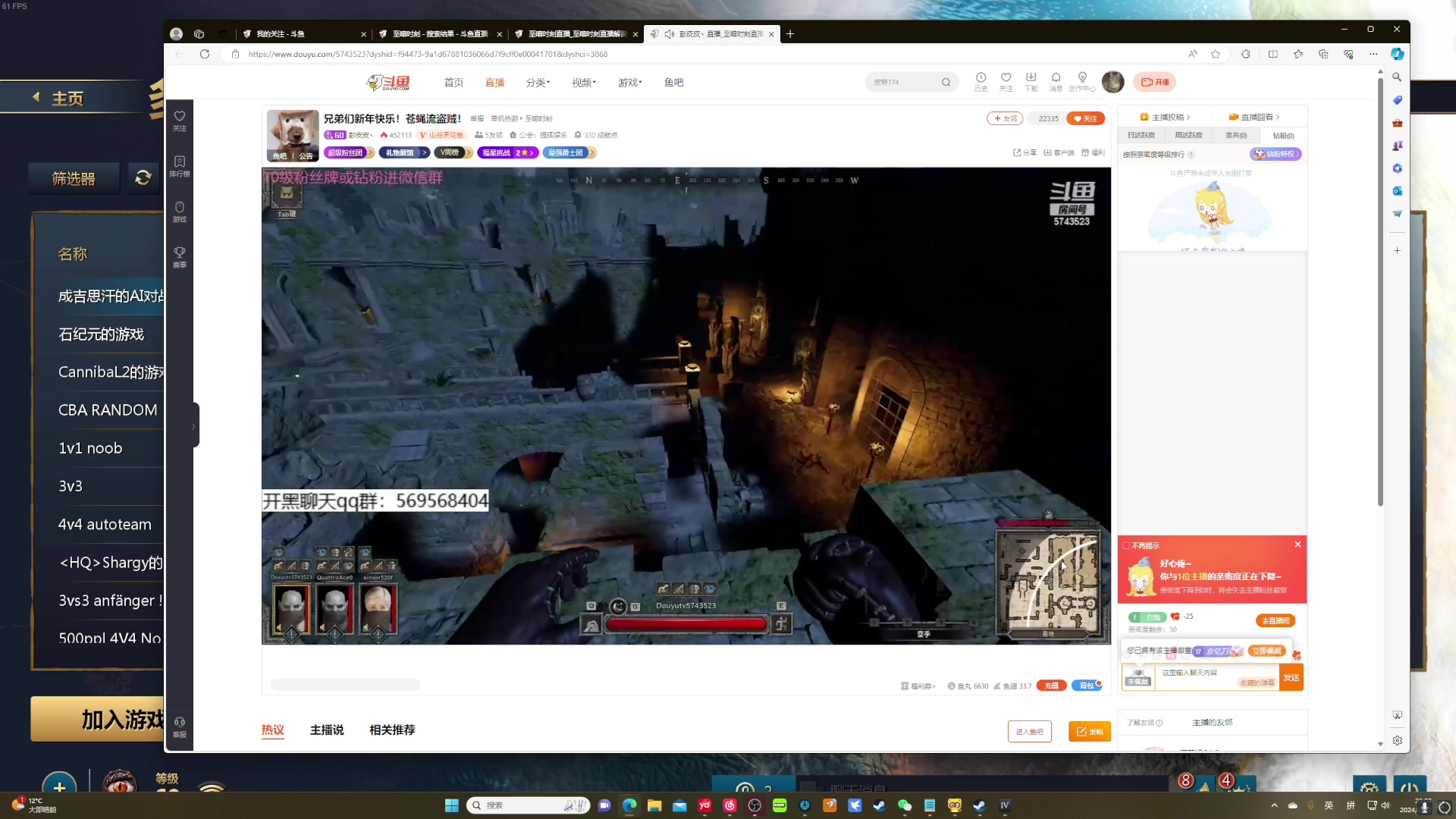The image size is (1456, 819).
Task: Go to 首页 in Douyu navigation
Action: click(x=453, y=82)
